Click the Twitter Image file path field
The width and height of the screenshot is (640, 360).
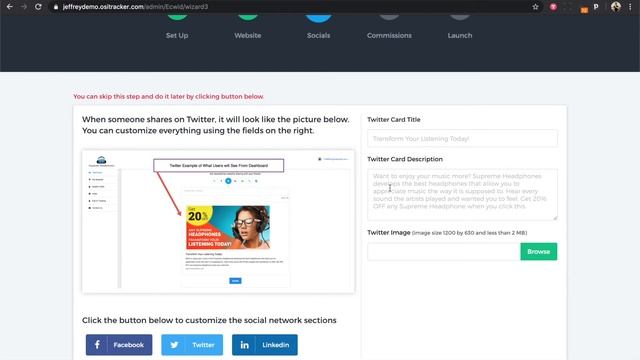point(444,251)
